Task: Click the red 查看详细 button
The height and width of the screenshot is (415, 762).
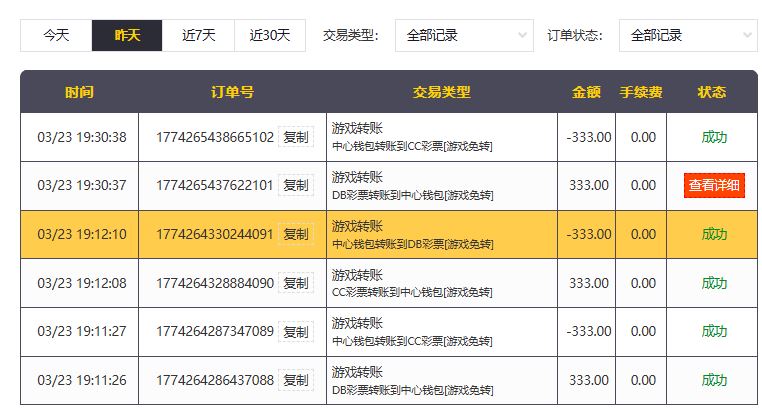Action: point(714,185)
